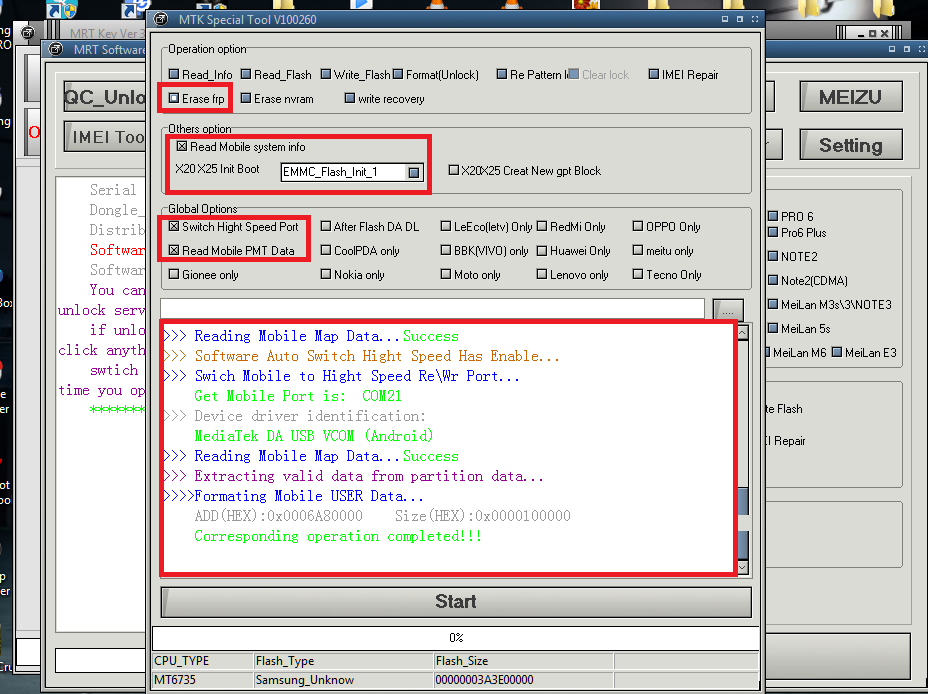The image size is (928, 694).
Task: Click the browse button with dots
Action: (x=728, y=310)
